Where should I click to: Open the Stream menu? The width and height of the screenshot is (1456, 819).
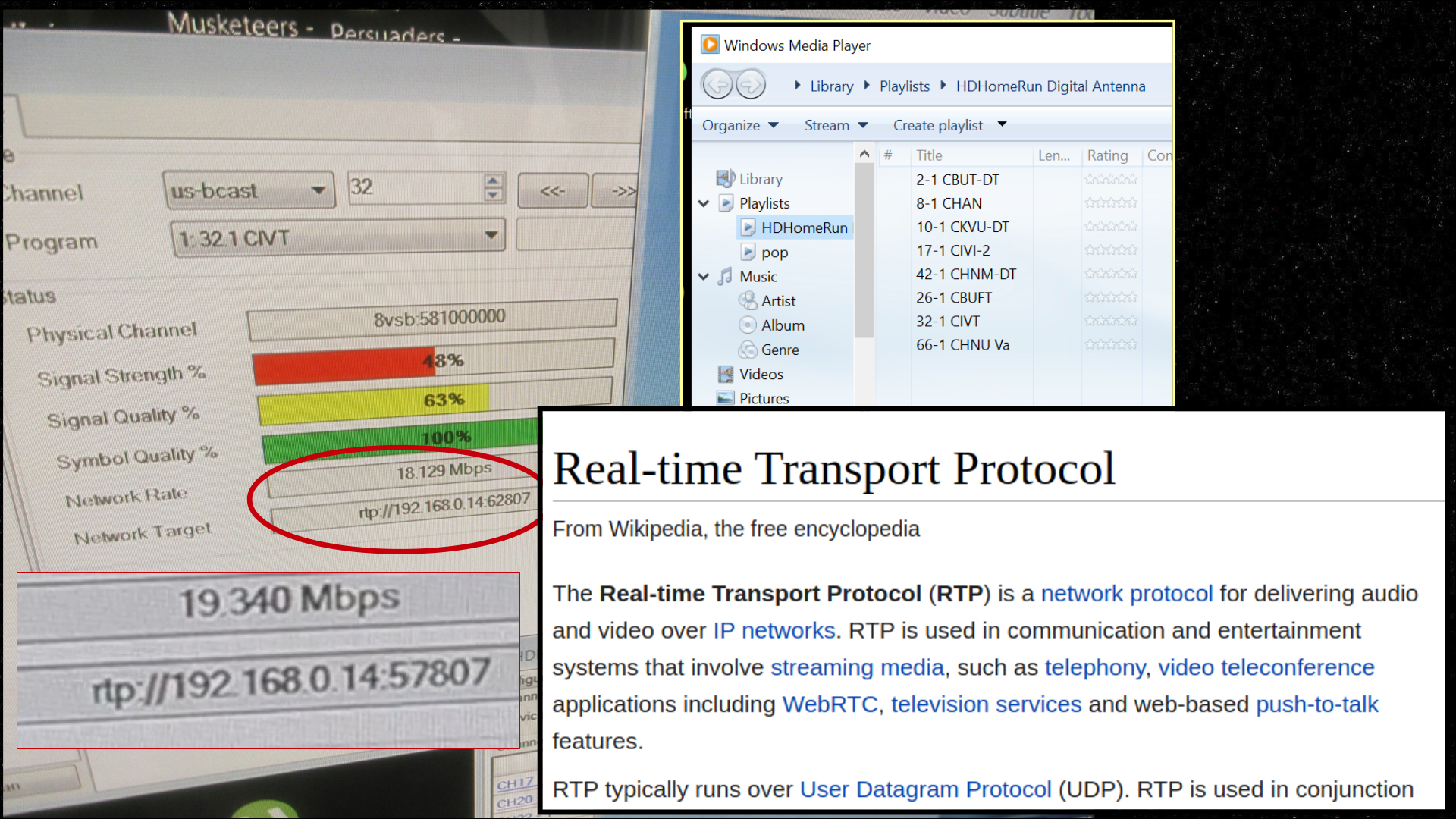835,125
